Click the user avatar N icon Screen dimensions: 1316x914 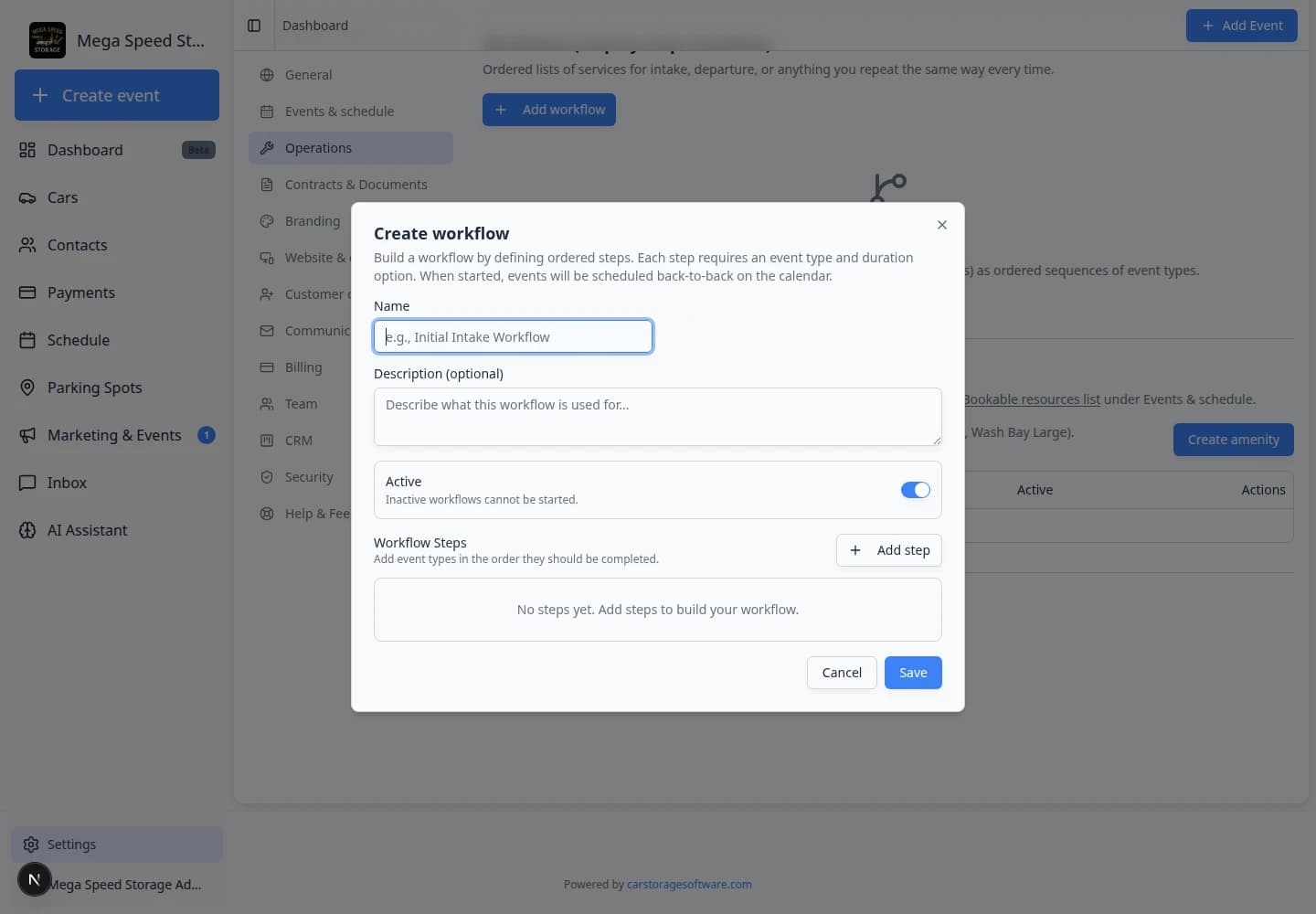click(34, 880)
